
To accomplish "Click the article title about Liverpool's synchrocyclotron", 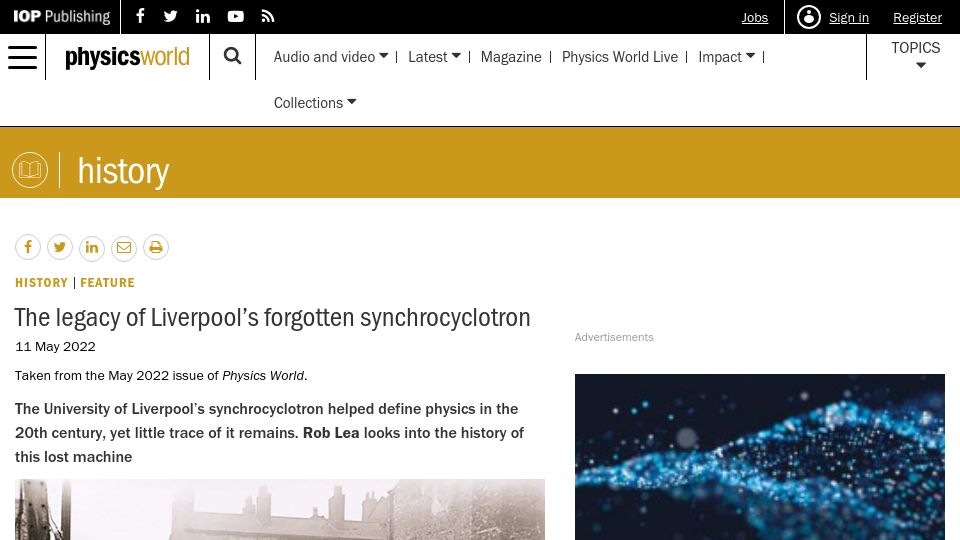I will pyautogui.click(x=272, y=318).
